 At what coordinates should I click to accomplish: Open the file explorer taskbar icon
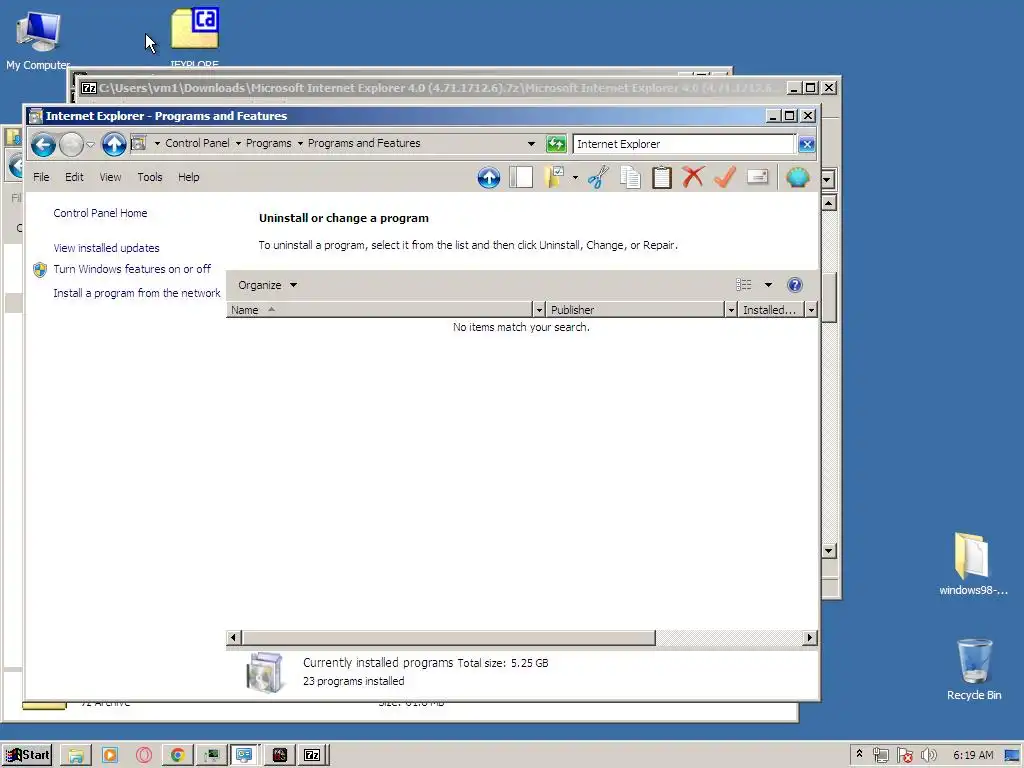[76, 755]
